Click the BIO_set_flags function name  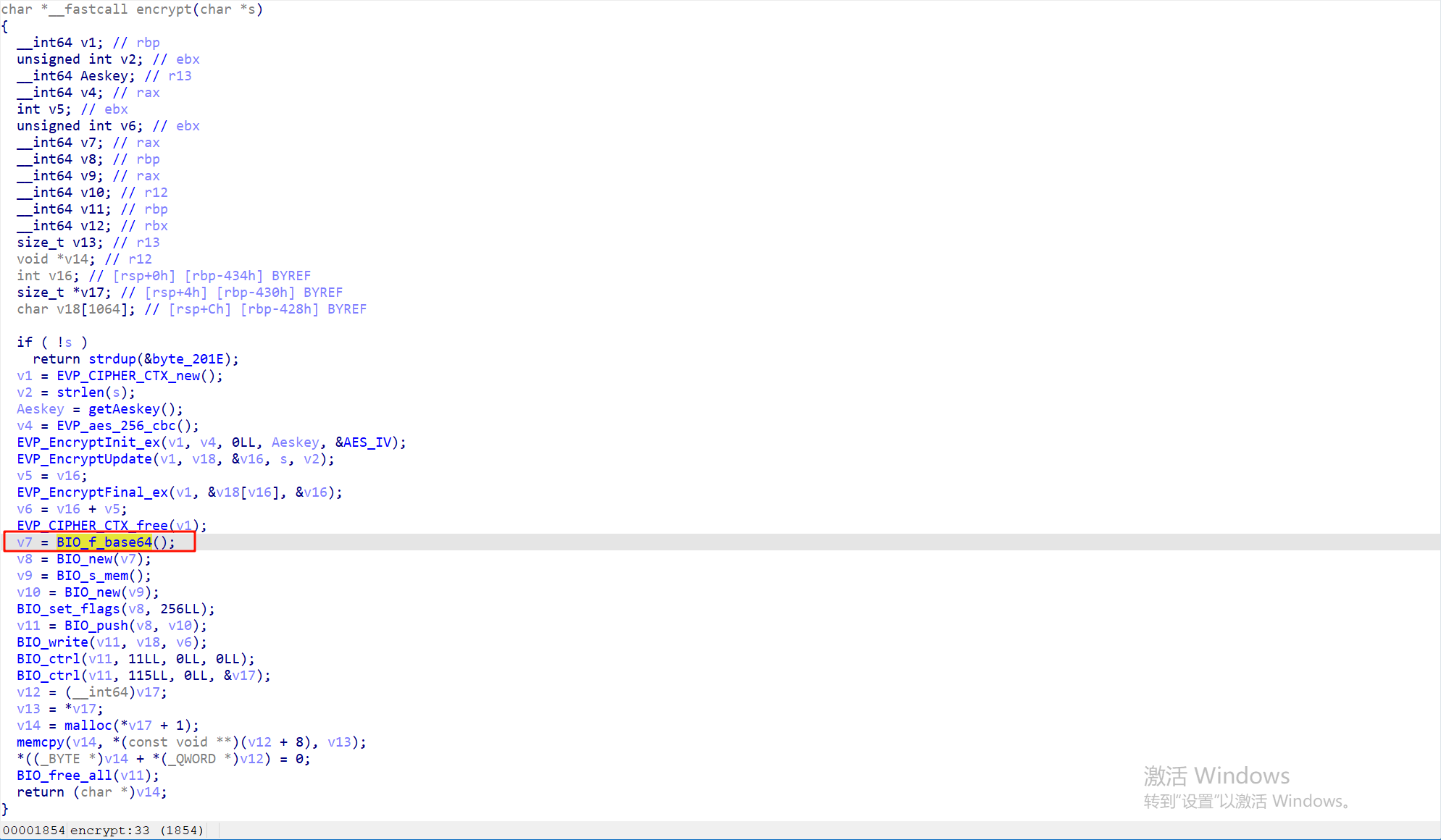(x=68, y=609)
